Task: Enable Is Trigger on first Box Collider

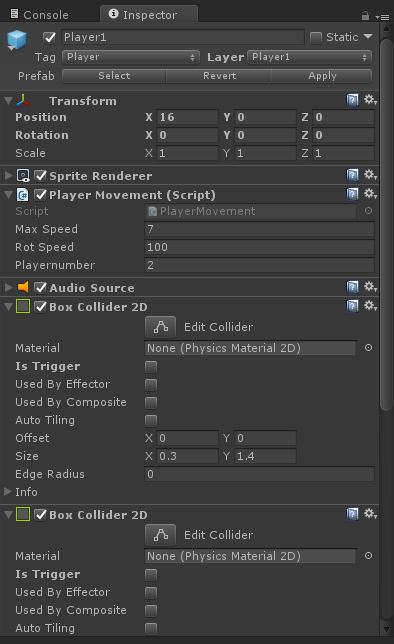Action: [x=151, y=366]
